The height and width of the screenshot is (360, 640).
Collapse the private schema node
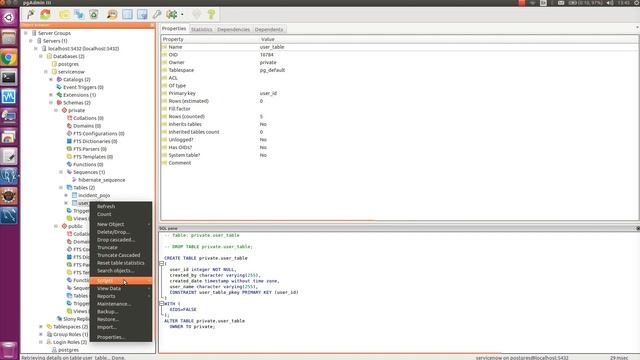pyautogui.click(x=56, y=110)
